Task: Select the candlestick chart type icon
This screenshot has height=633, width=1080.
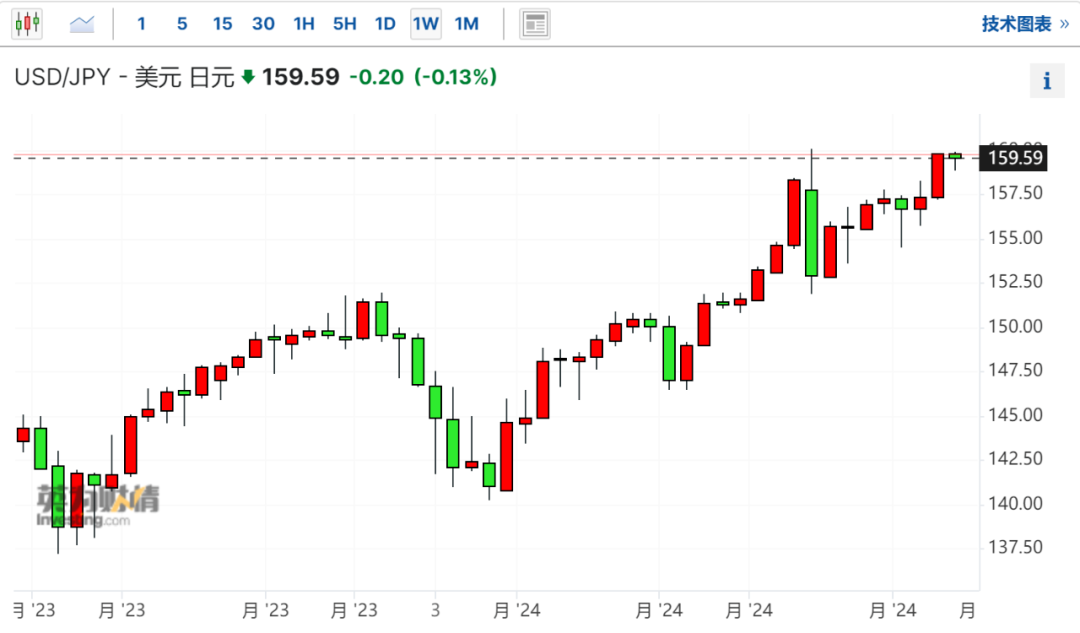Action: pyautogui.click(x=27, y=24)
